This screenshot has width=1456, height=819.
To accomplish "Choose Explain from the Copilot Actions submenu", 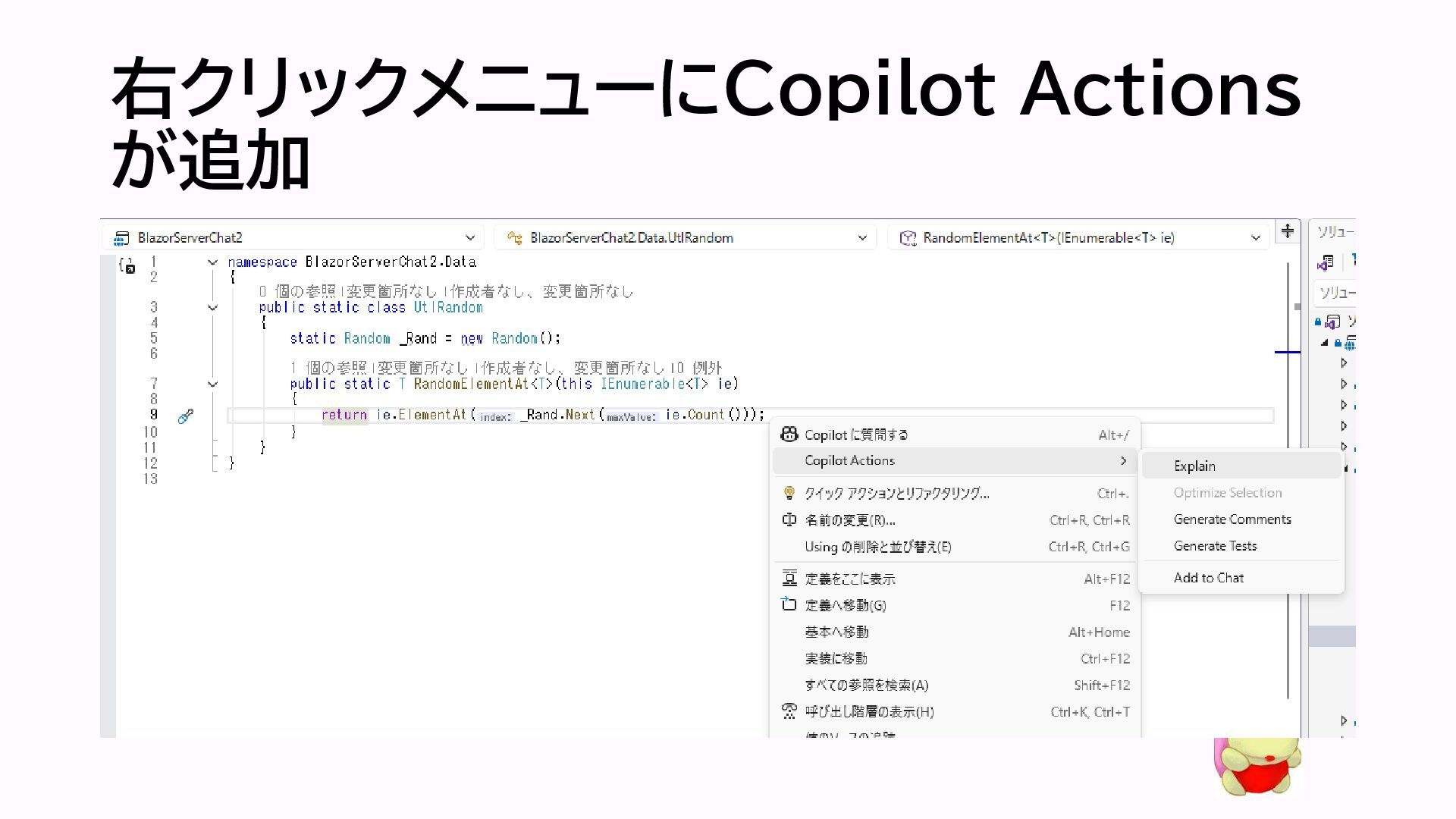I will point(1241,466).
